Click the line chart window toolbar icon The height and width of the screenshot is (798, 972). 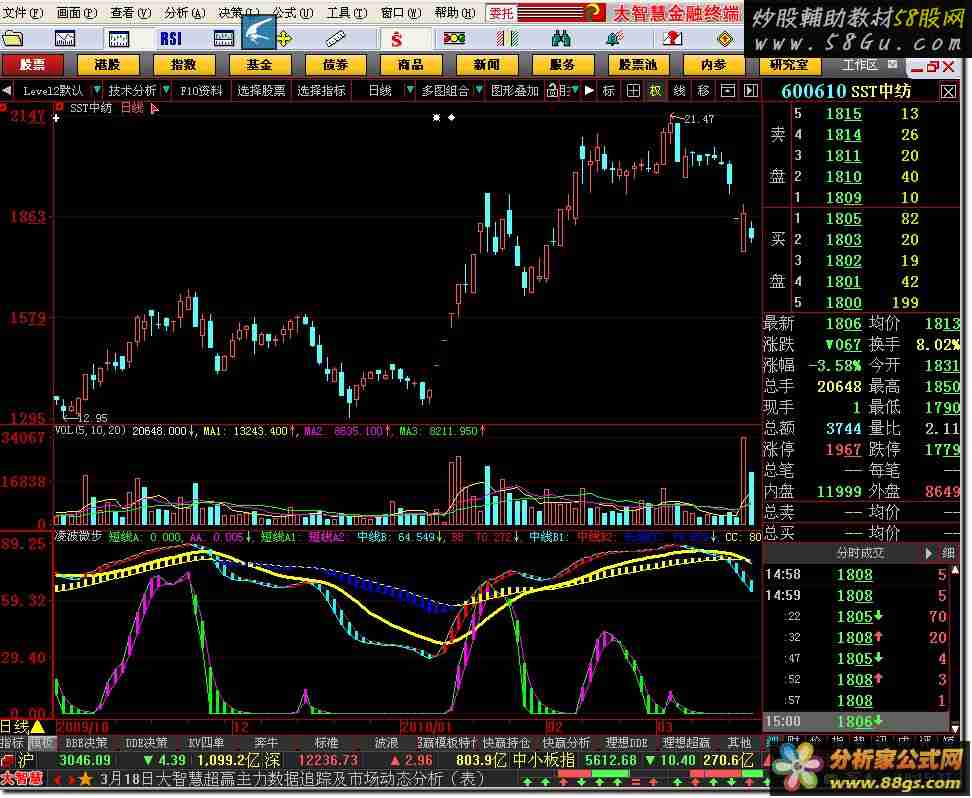point(64,39)
